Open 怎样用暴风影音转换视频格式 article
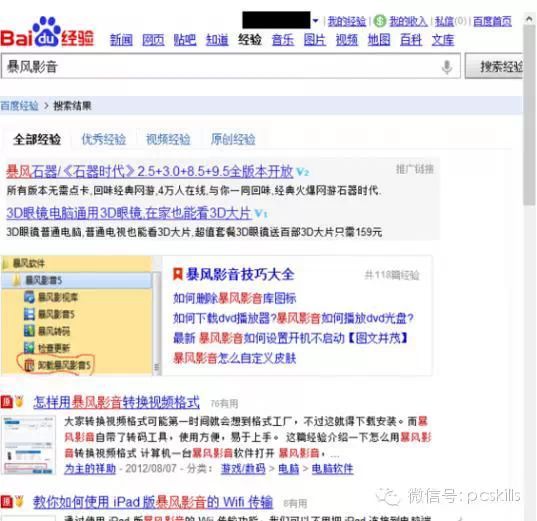The image size is (537, 521). 116,402
